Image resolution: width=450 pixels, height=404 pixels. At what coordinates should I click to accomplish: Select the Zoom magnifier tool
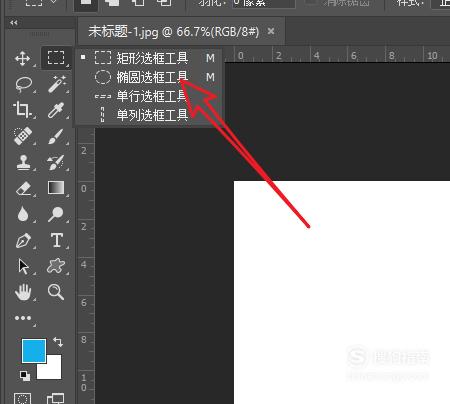coord(56,292)
